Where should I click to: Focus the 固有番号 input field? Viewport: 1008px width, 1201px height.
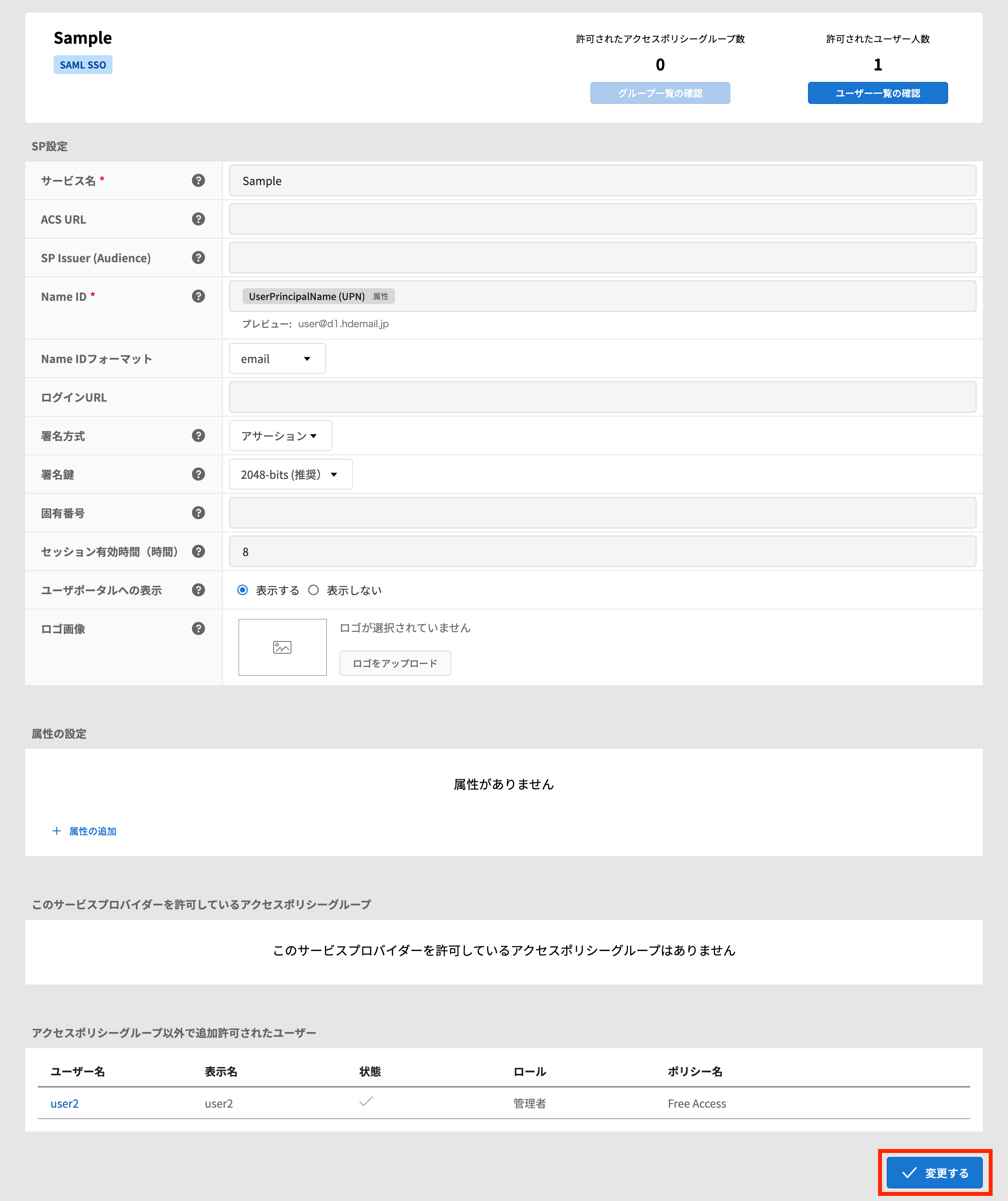(x=602, y=513)
